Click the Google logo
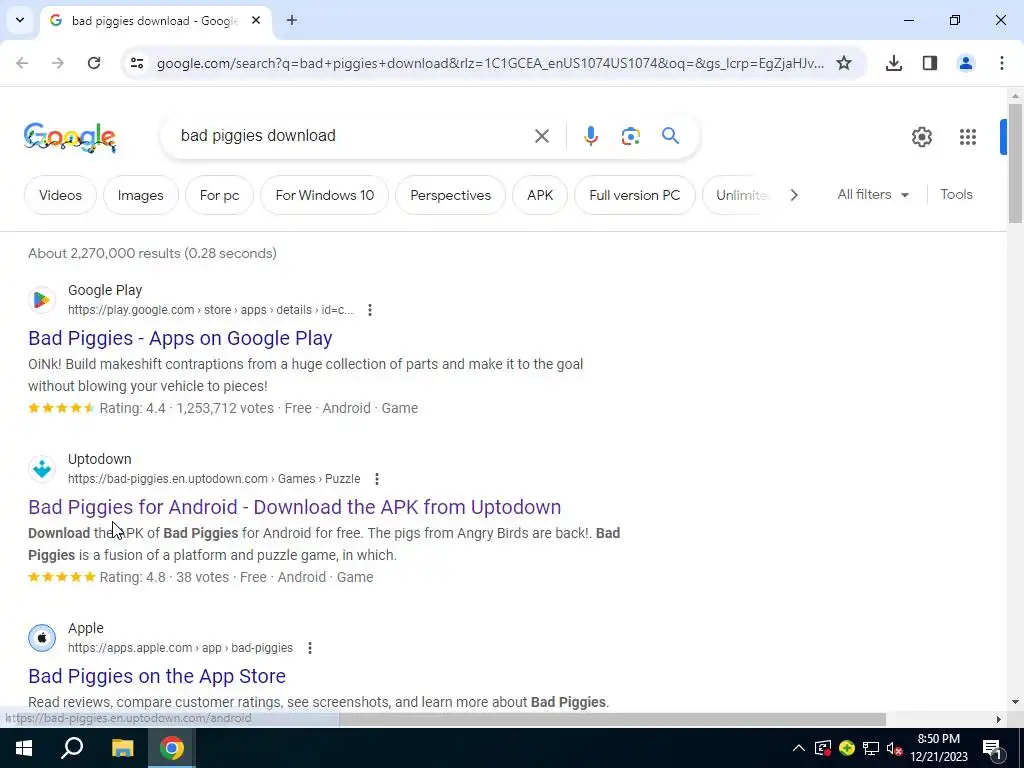The image size is (1024, 768). click(x=70, y=137)
